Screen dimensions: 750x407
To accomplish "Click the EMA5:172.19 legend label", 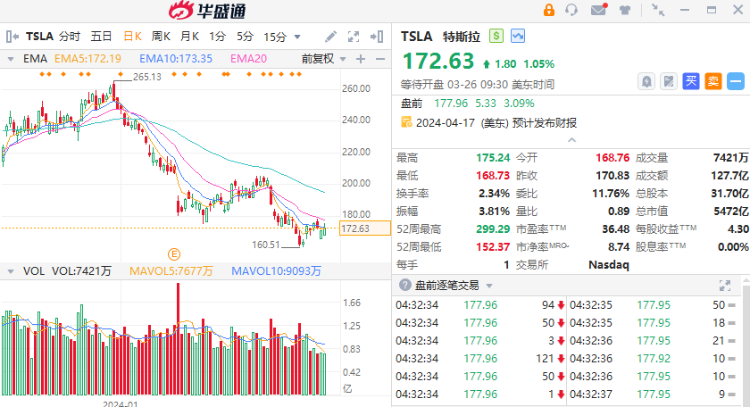I will [x=88, y=59].
